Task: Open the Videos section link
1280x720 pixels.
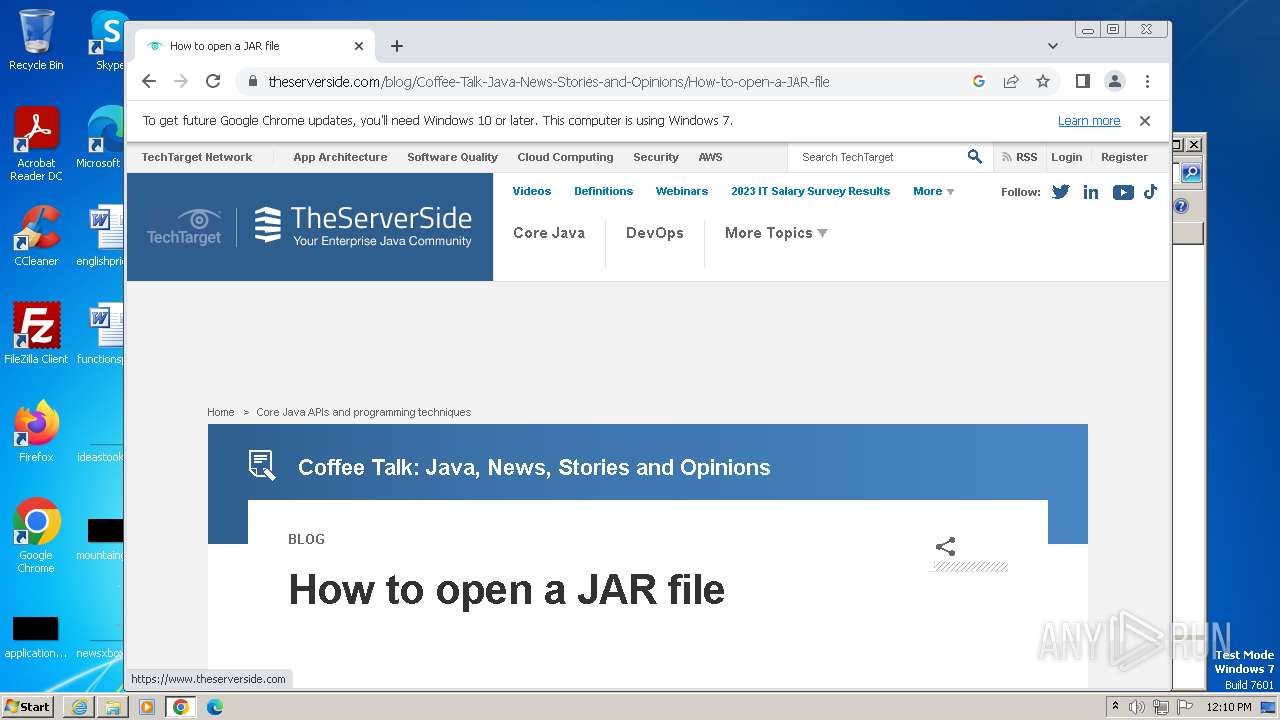Action: pos(532,191)
